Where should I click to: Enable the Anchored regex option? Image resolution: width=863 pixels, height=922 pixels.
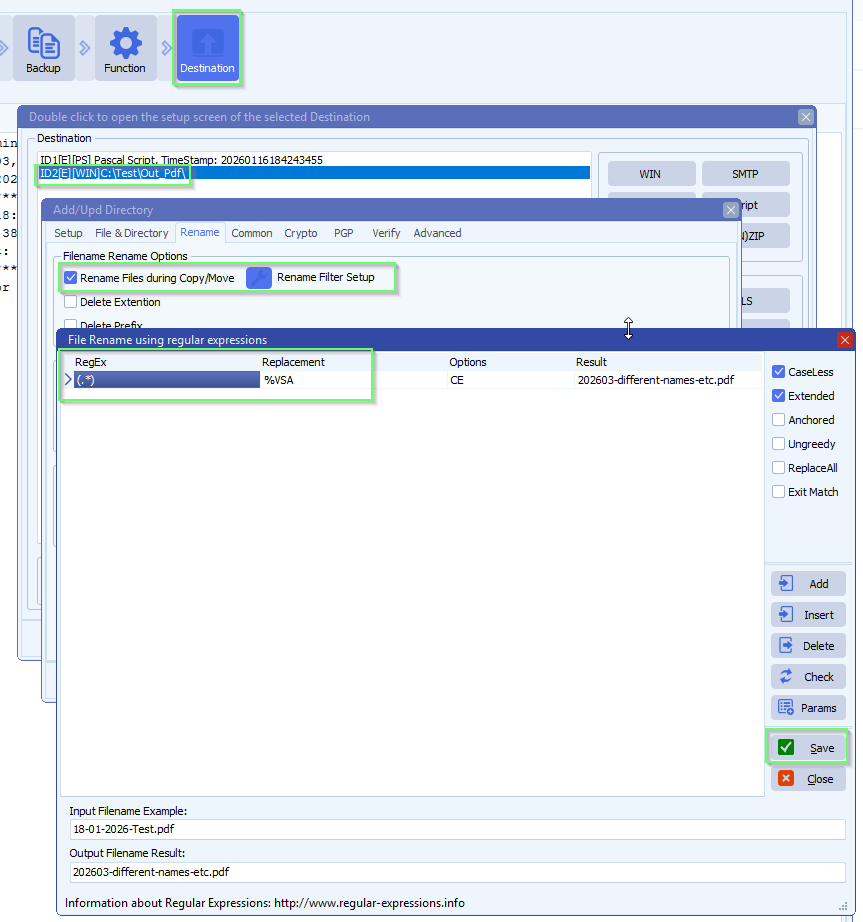778,419
